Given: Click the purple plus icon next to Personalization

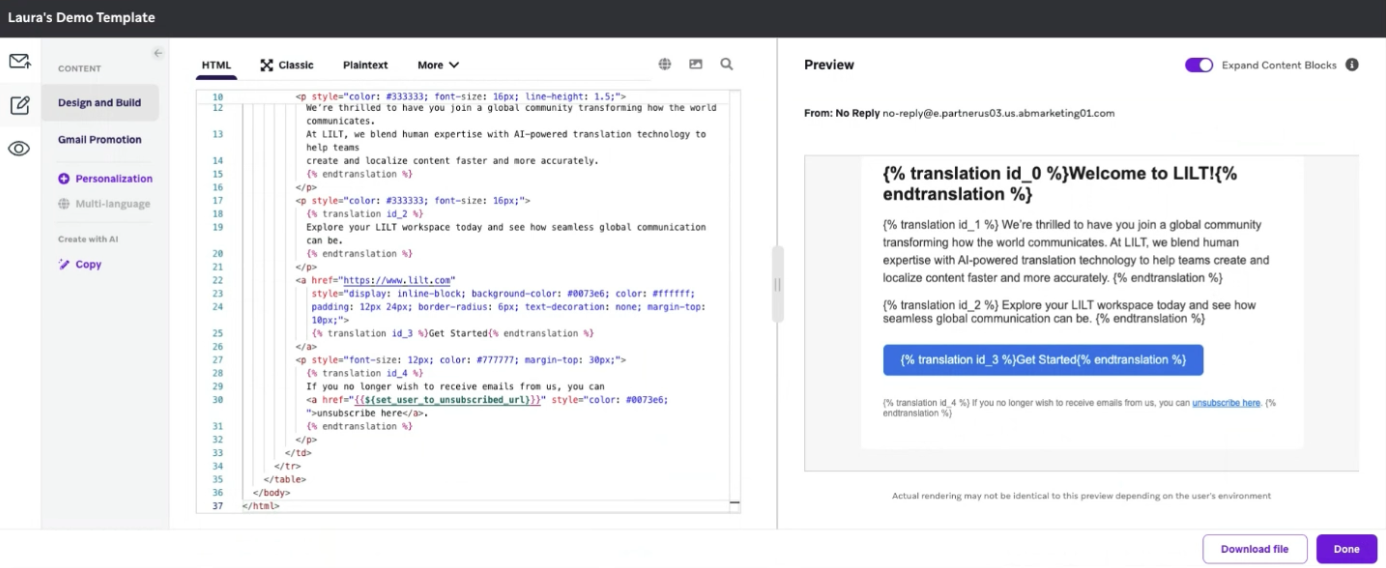Looking at the screenshot, I should [x=64, y=179].
